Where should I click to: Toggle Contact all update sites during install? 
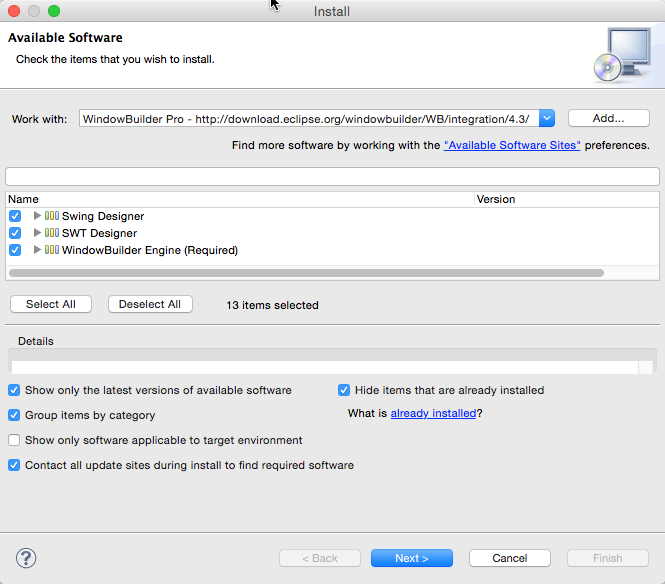pyautogui.click(x=14, y=465)
